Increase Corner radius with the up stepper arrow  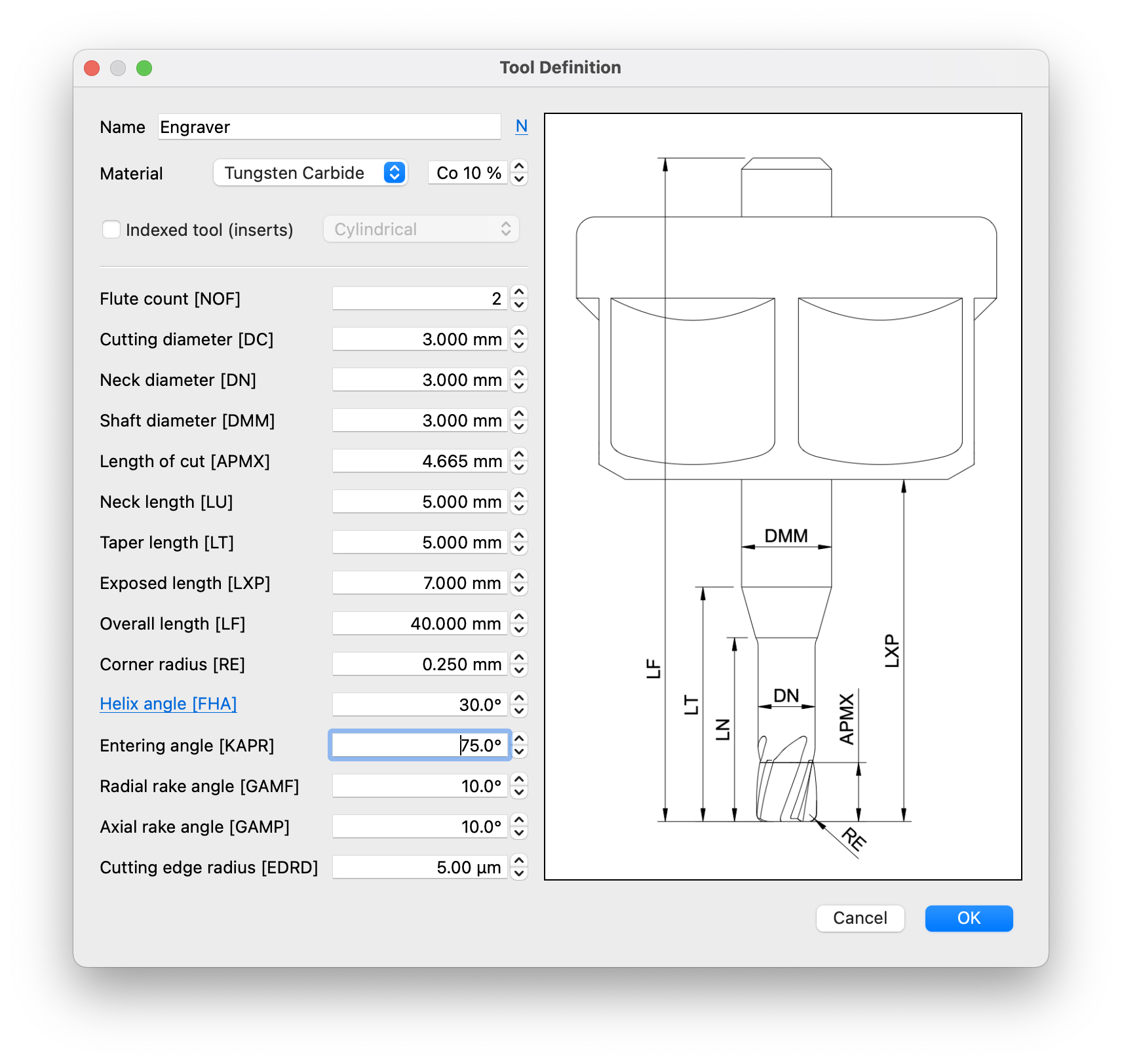point(519,658)
